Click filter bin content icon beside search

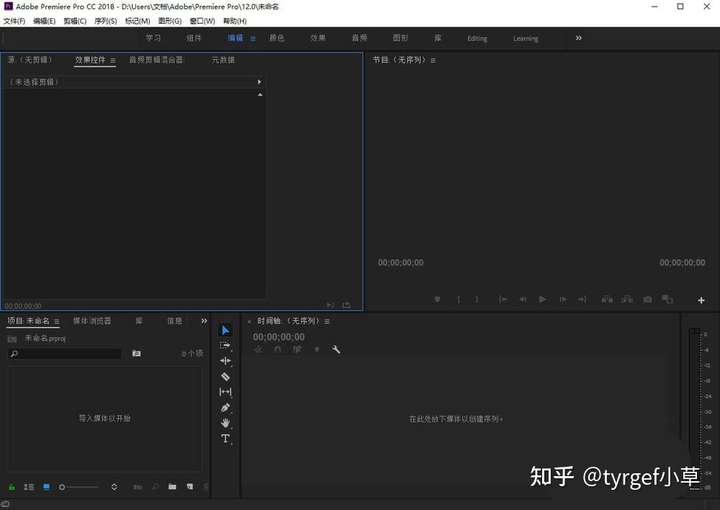tap(136, 353)
